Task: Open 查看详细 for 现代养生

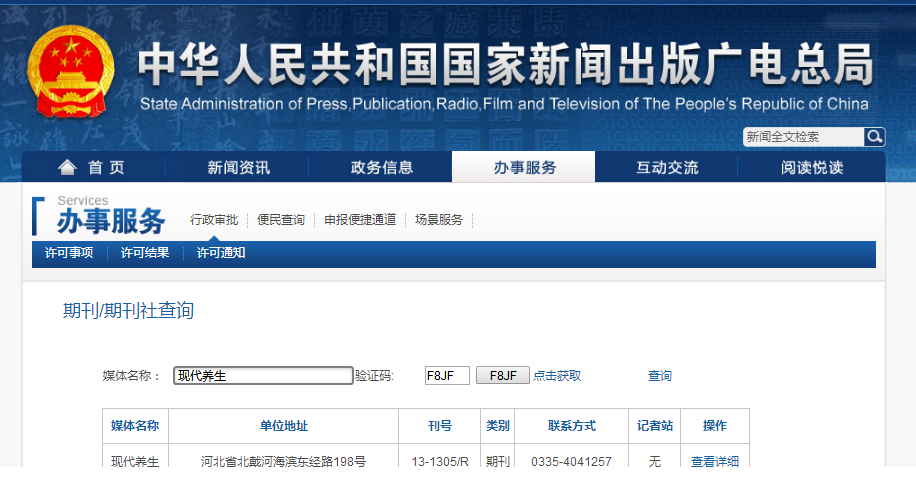Action: pyautogui.click(x=715, y=461)
